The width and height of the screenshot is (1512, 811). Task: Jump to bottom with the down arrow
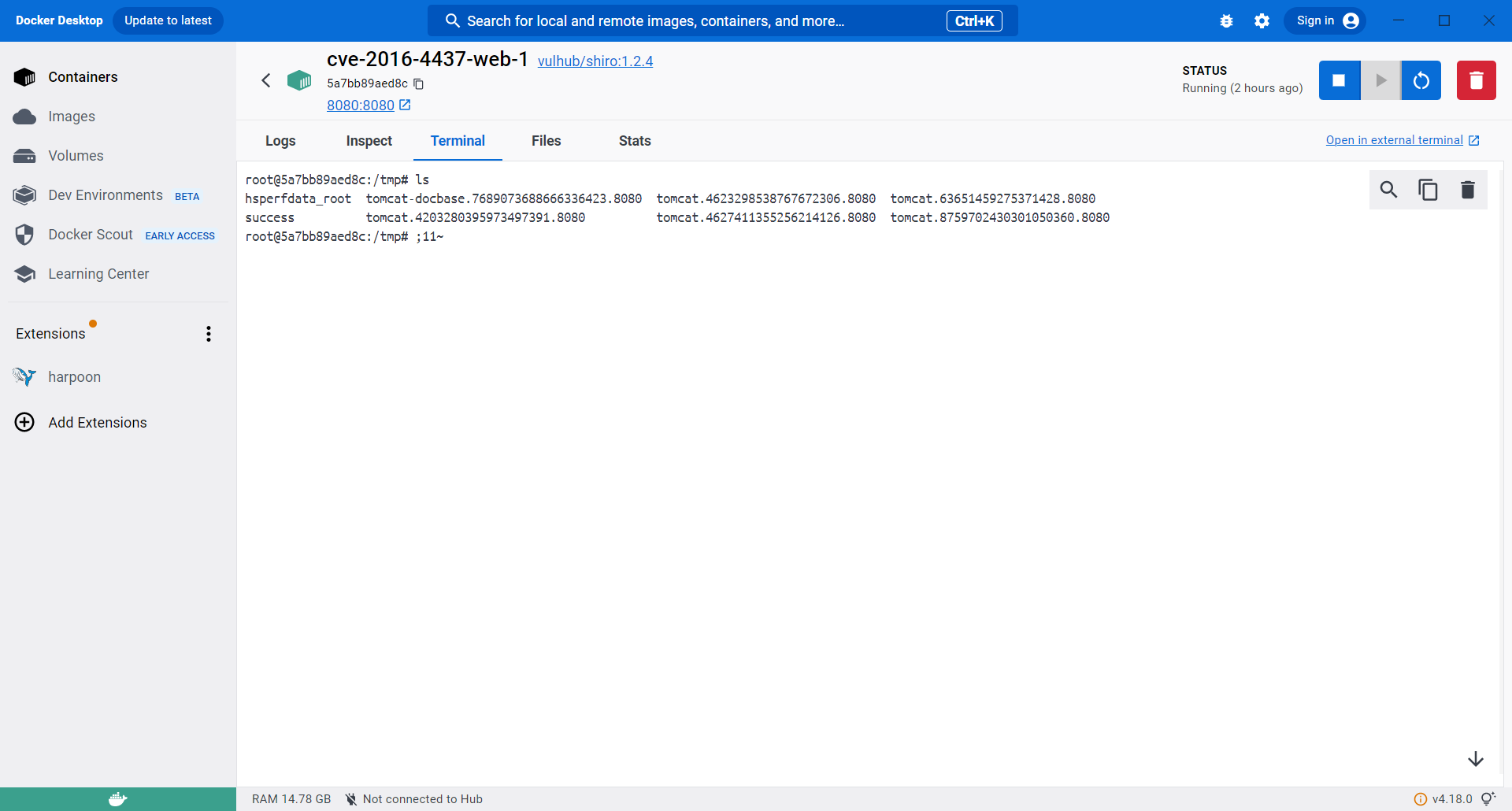(1476, 758)
